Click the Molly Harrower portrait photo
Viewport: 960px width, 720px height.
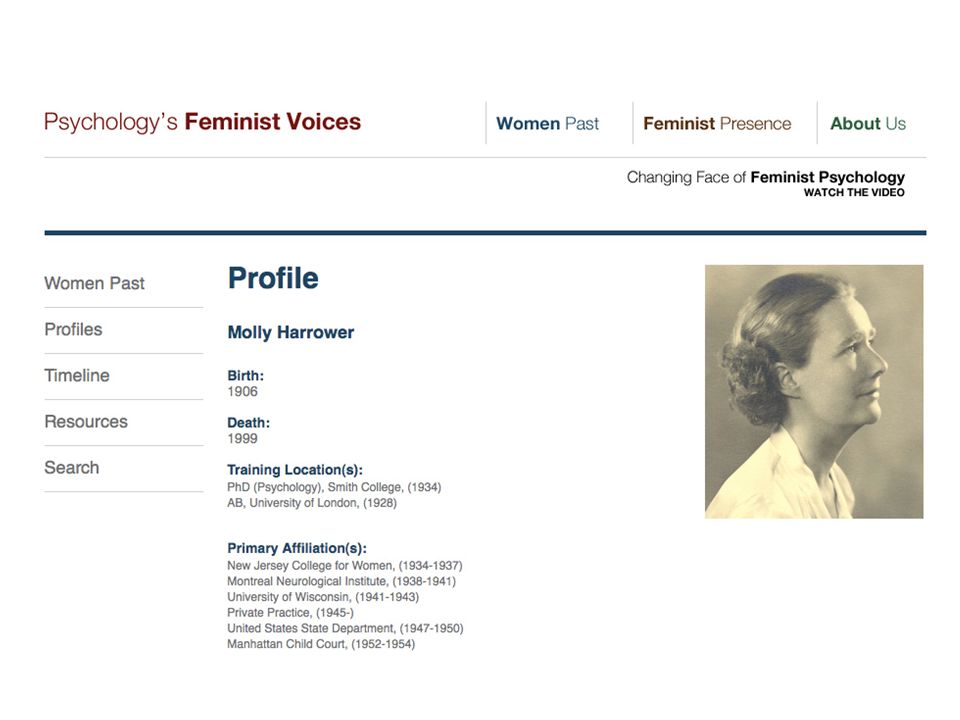click(814, 392)
